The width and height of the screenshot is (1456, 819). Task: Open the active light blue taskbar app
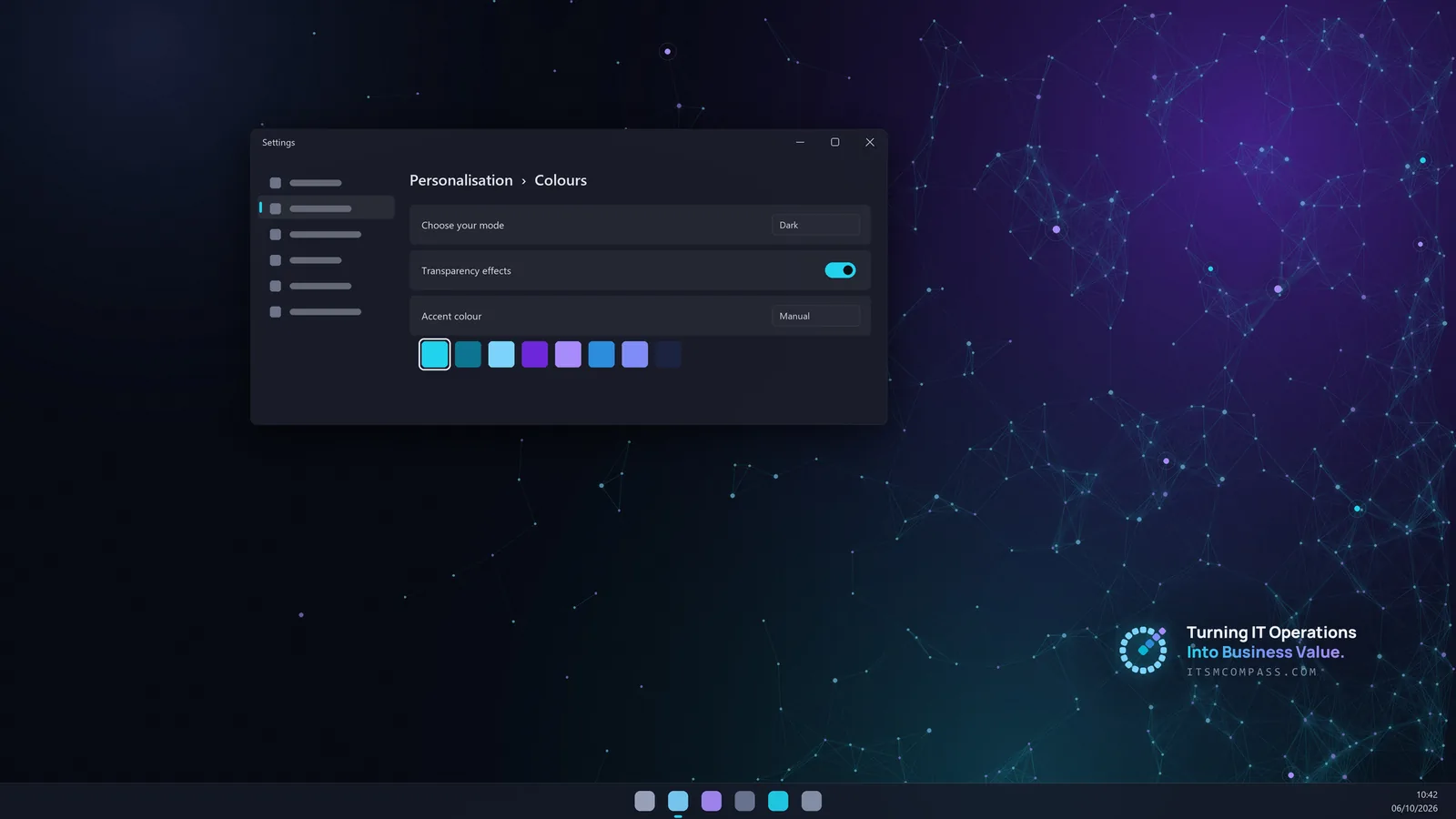[678, 801]
